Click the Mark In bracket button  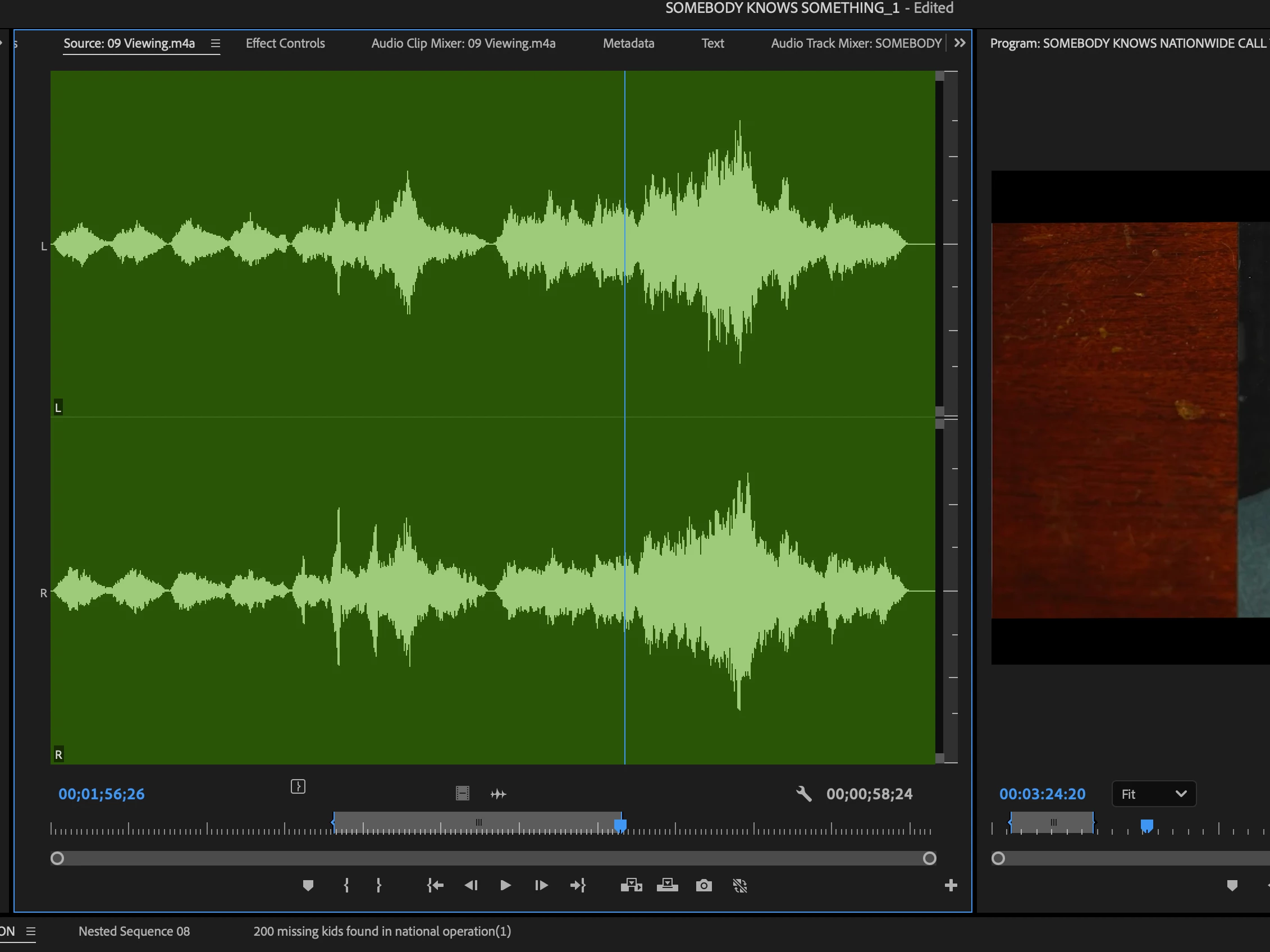(346, 885)
